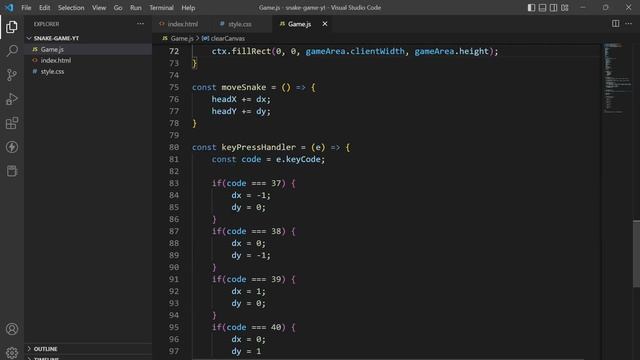This screenshot has height=360, width=640.
Task: Open Run and Debug view
Action: tap(12, 99)
